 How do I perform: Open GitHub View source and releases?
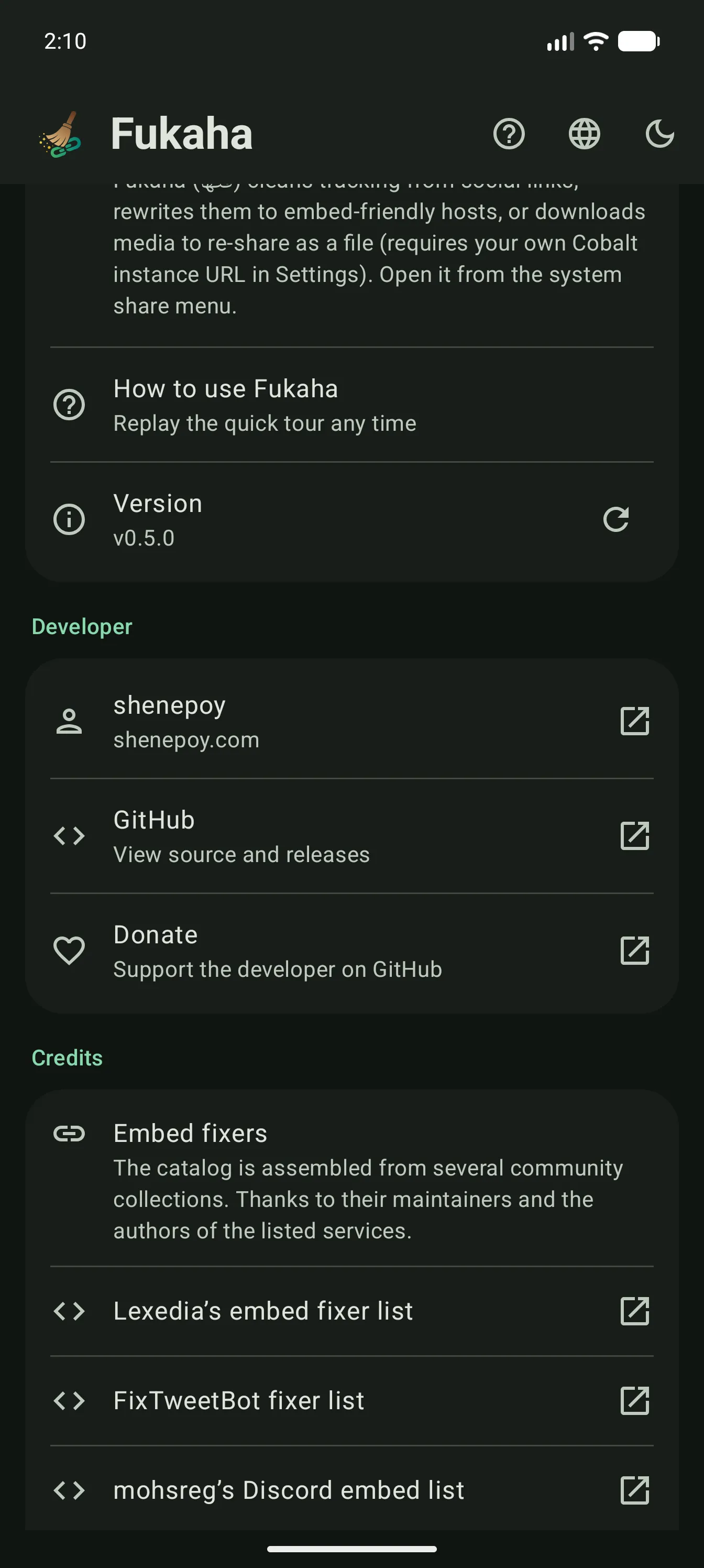(351, 836)
